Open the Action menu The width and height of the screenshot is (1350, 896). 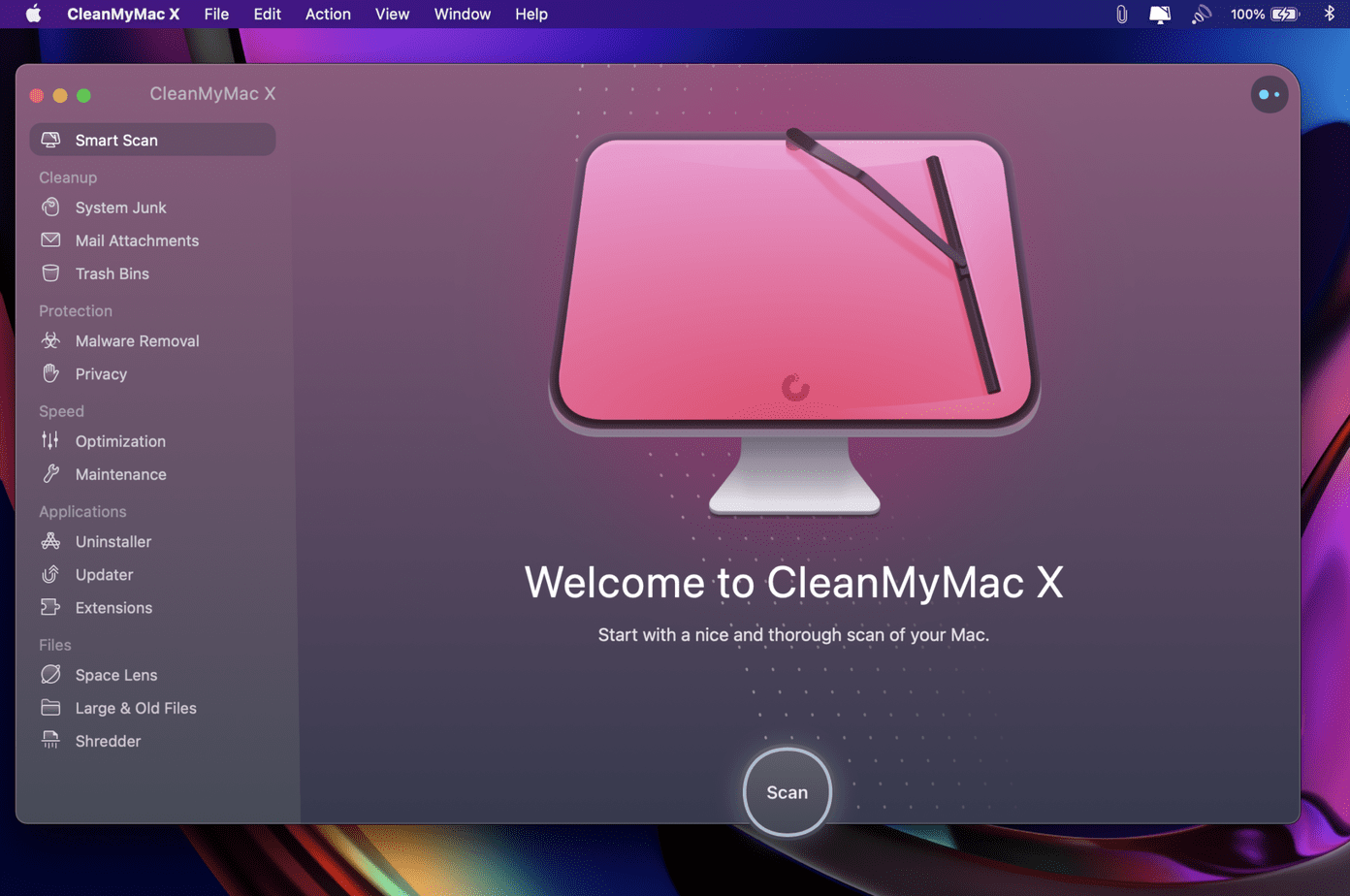(328, 14)
